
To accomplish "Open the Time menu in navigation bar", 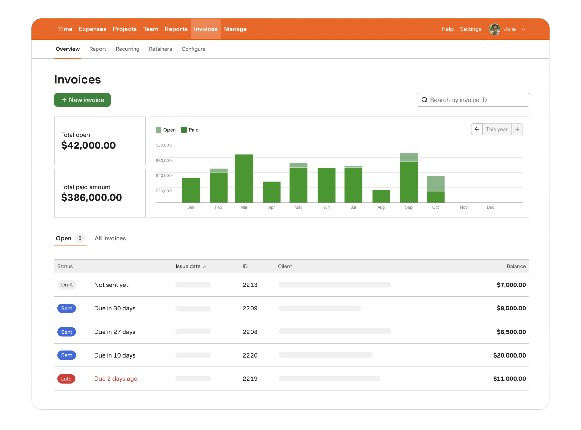I will click(65, 29).
